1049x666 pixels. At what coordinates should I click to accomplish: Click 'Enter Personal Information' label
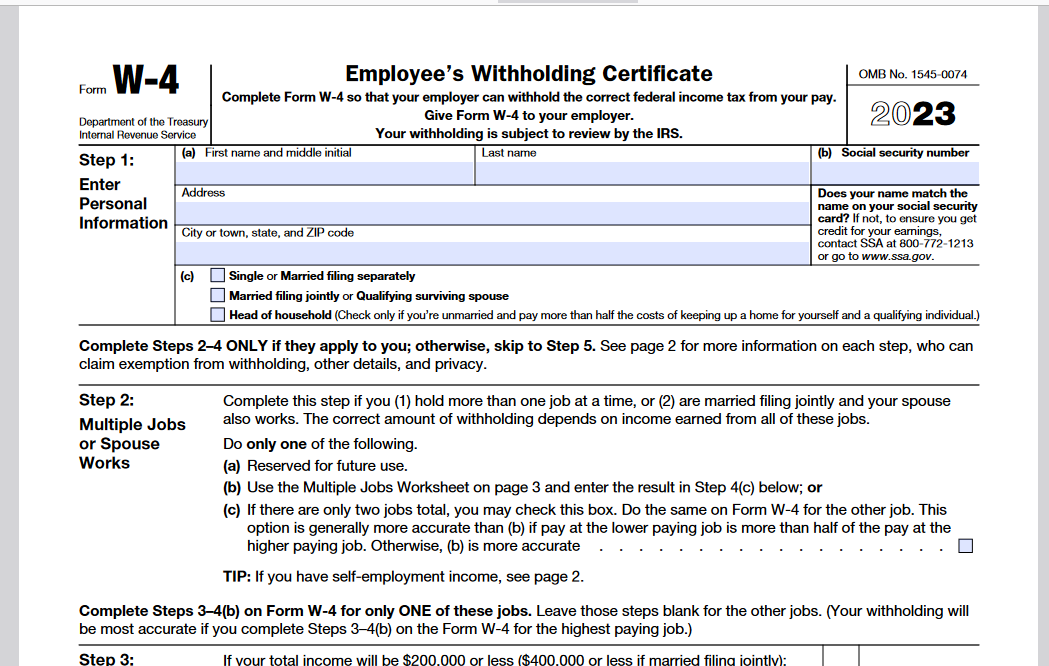click(x=123, y=204)
